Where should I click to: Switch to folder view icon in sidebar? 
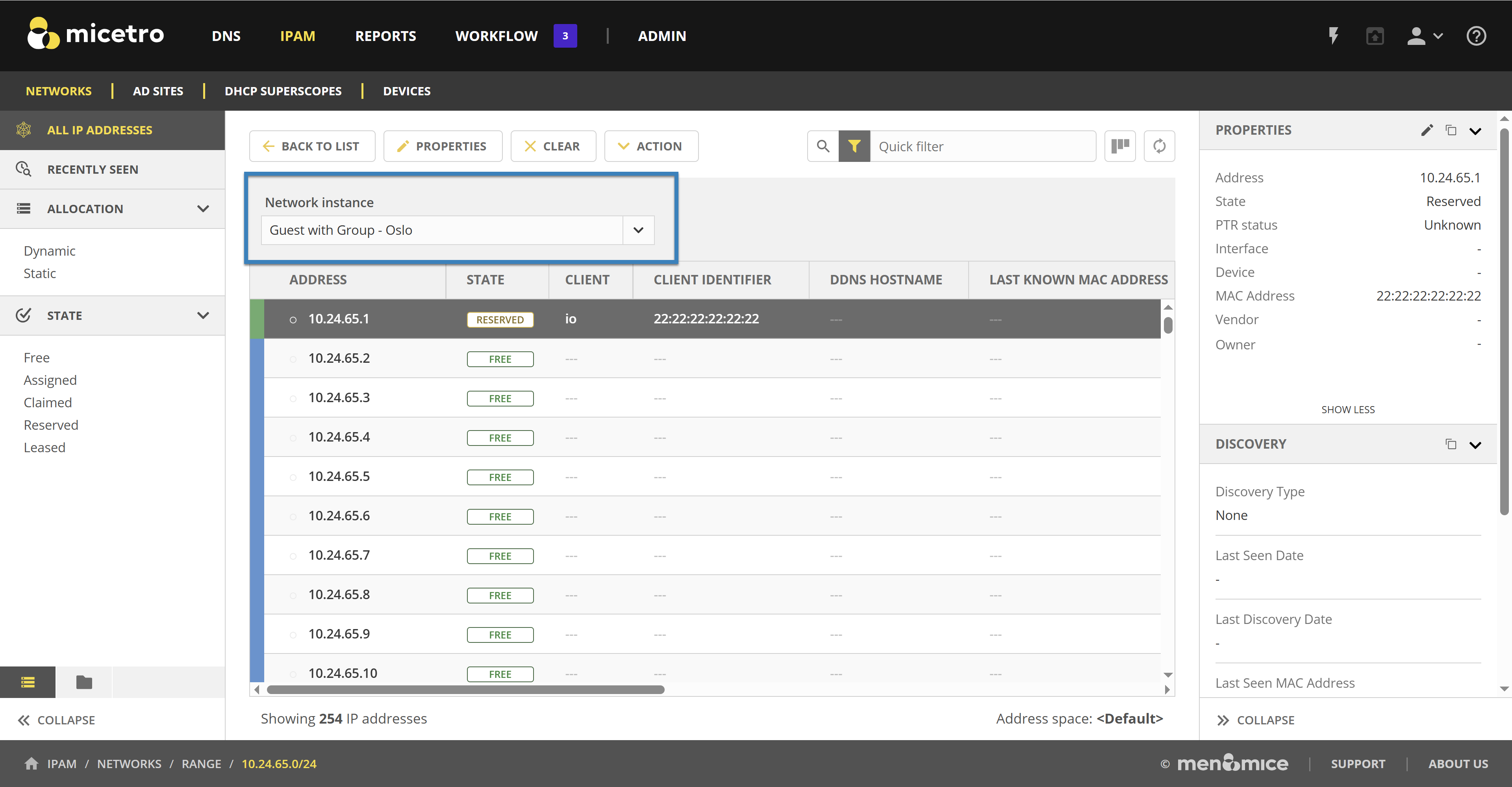[x=84, y=682]
